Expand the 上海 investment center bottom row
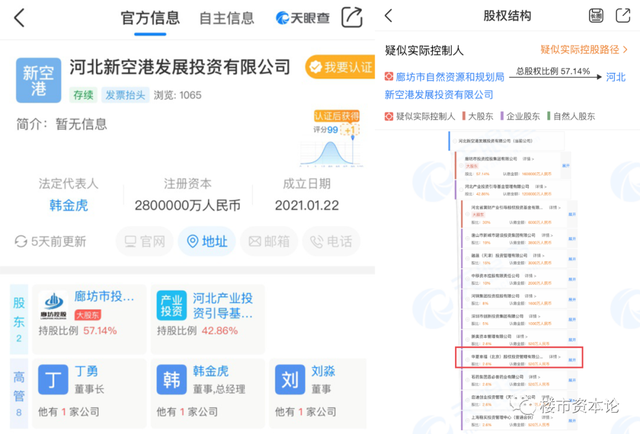The width and height of the screenshot is (640, 434). 572,421
